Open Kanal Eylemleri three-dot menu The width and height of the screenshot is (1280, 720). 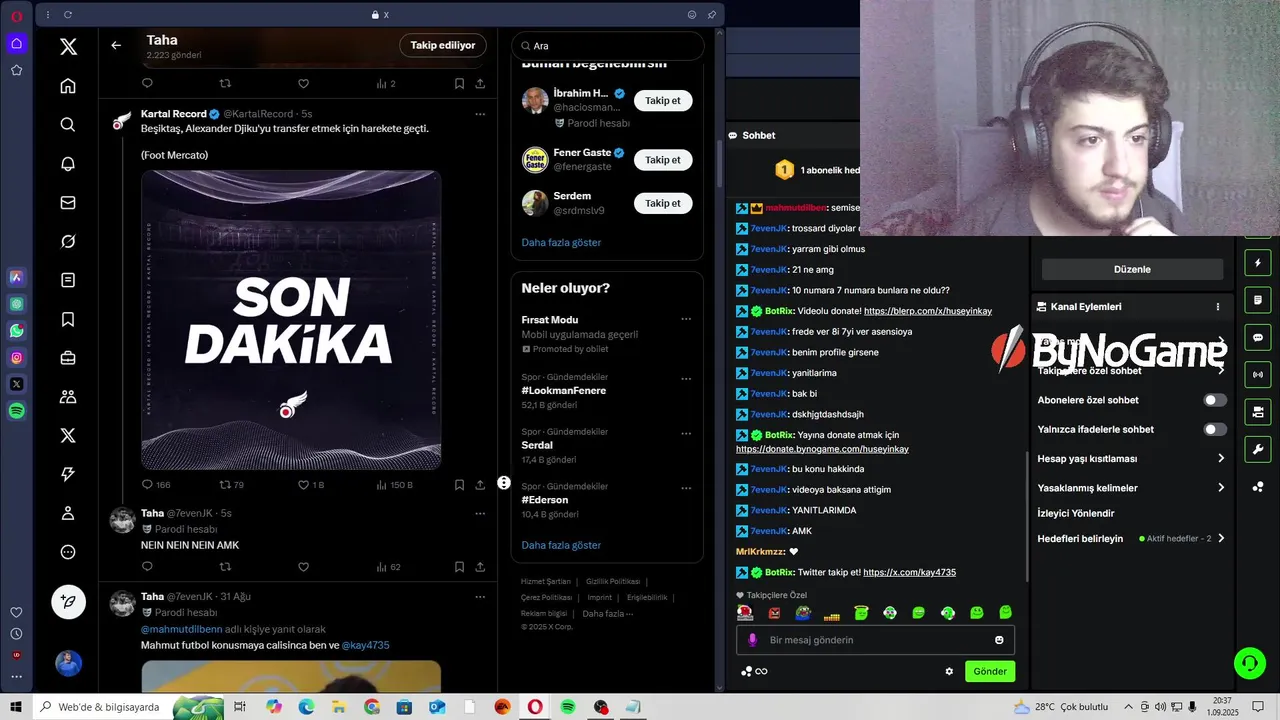tap(1218, 307)
